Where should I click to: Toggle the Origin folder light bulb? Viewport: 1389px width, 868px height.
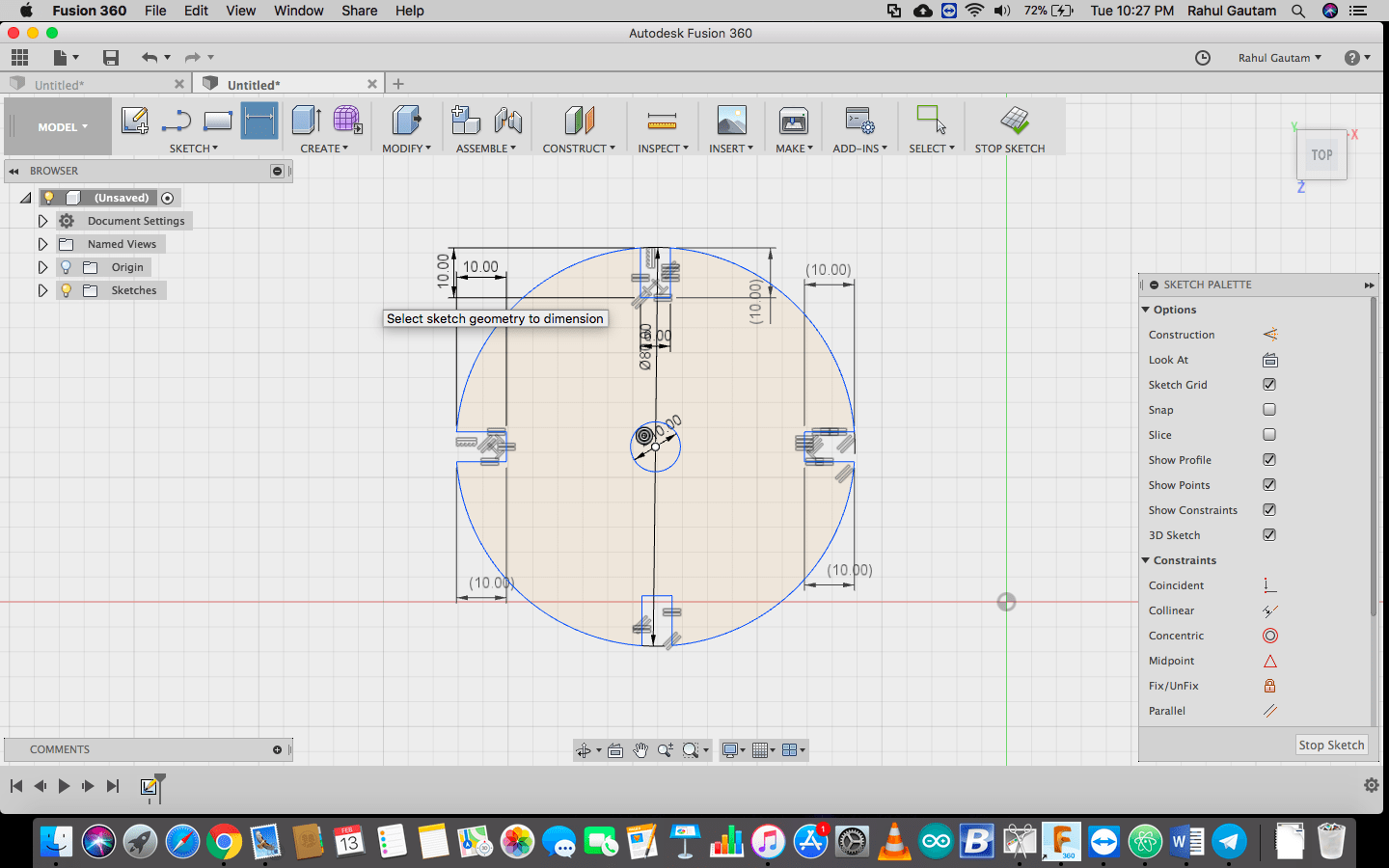pyautogui.click(x=66, y=267)
